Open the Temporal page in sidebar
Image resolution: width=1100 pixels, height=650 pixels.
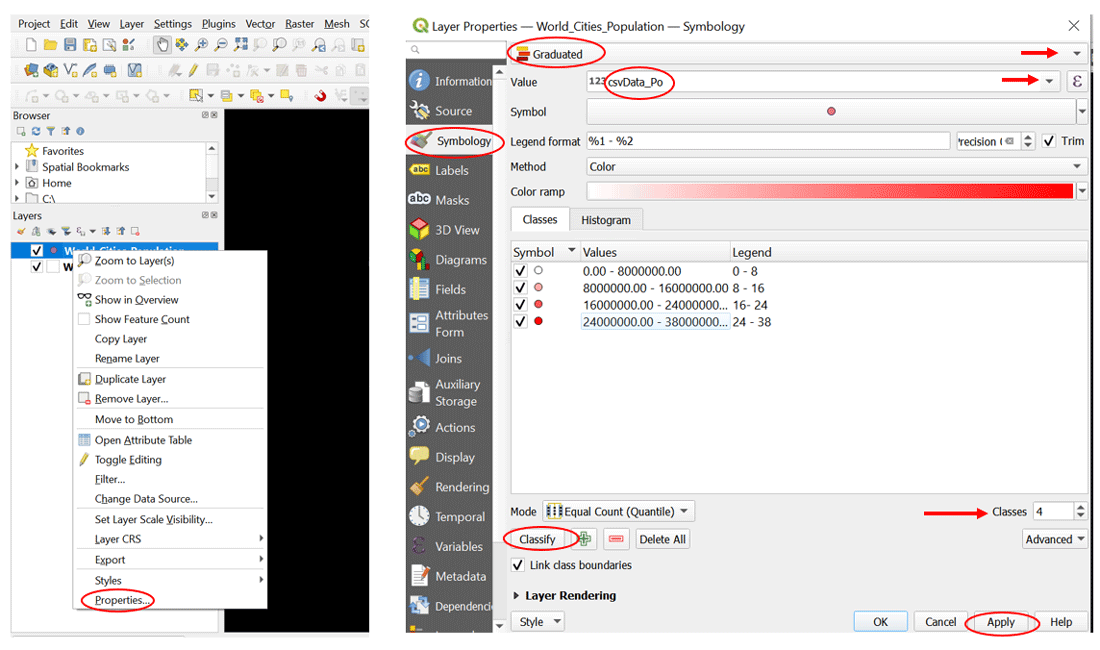(449, 517)
